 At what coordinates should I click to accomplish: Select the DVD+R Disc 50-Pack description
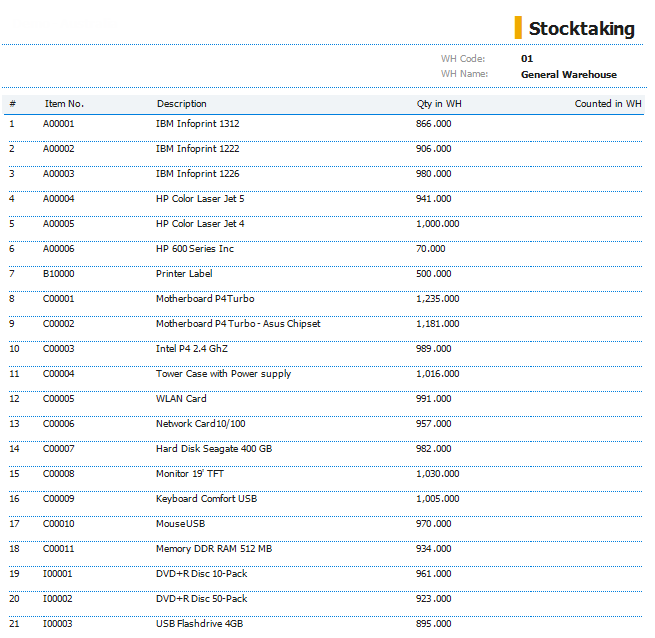[201, 599]
